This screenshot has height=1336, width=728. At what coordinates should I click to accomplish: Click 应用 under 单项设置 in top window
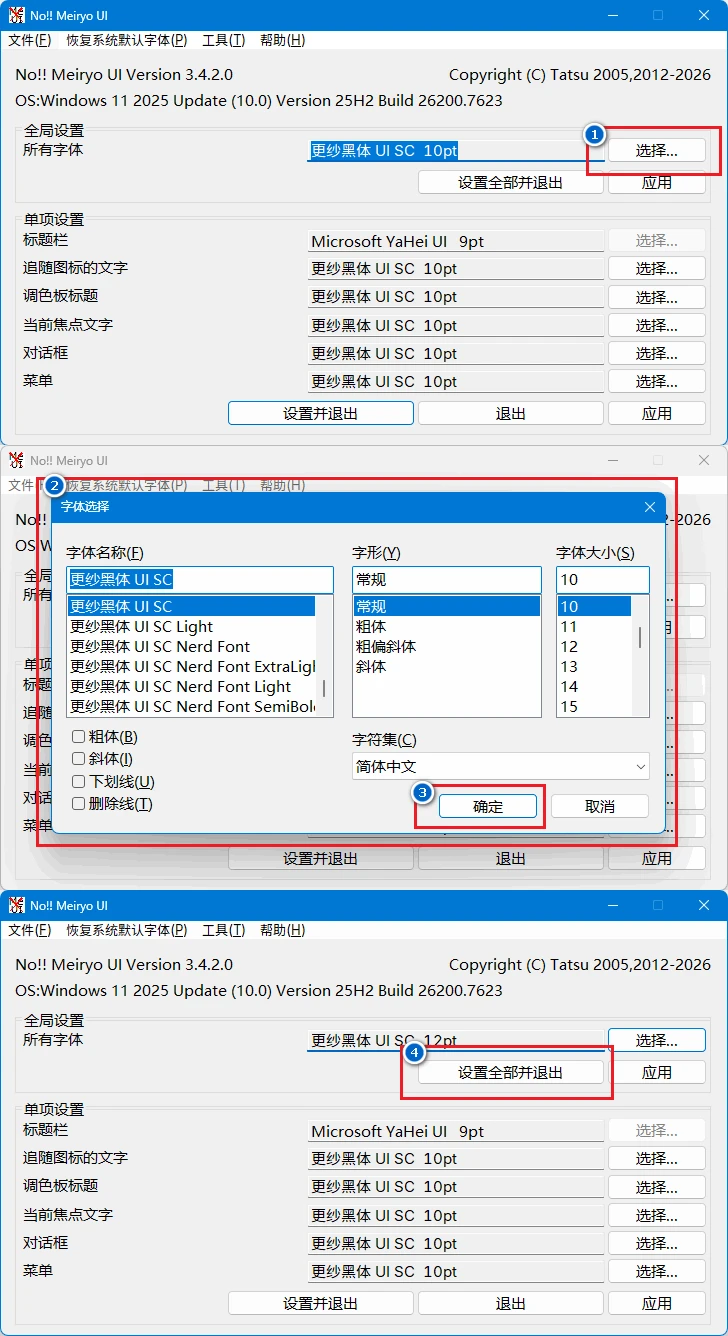tap(657, 413)
